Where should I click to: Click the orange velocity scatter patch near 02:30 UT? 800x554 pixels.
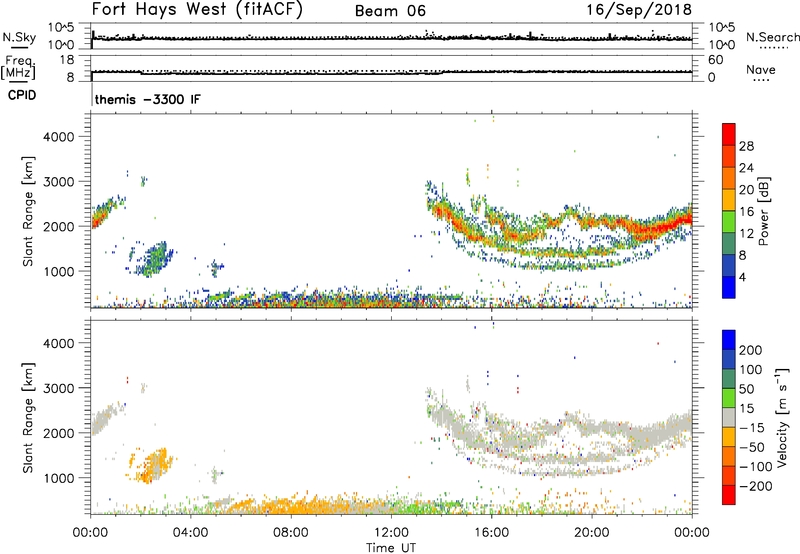152,465
